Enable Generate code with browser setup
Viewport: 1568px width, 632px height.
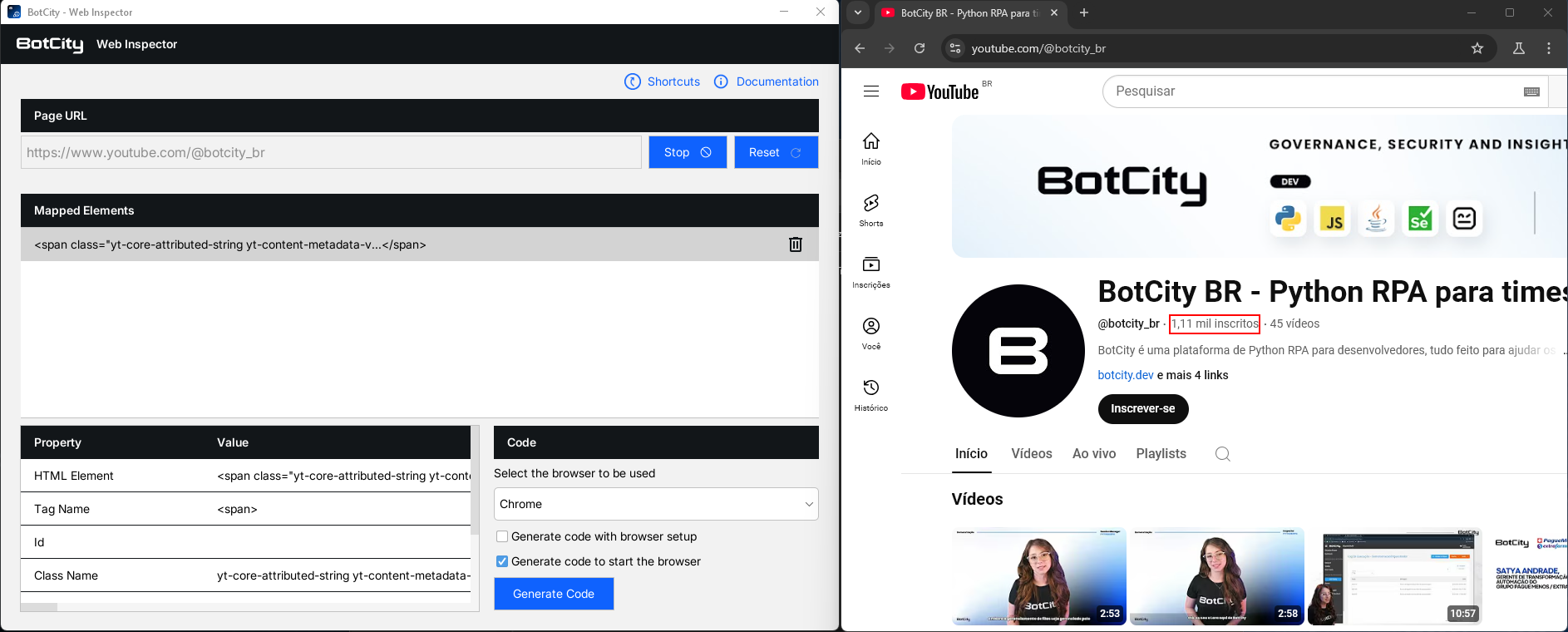(502, 536)
